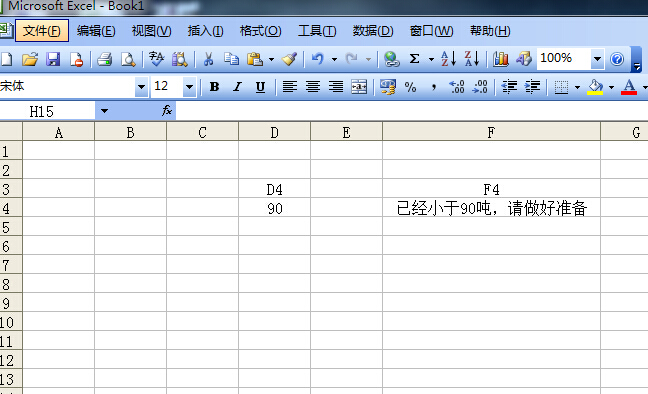Toggle Italic formatting
The image size is (648, 394).
(237, 87)
